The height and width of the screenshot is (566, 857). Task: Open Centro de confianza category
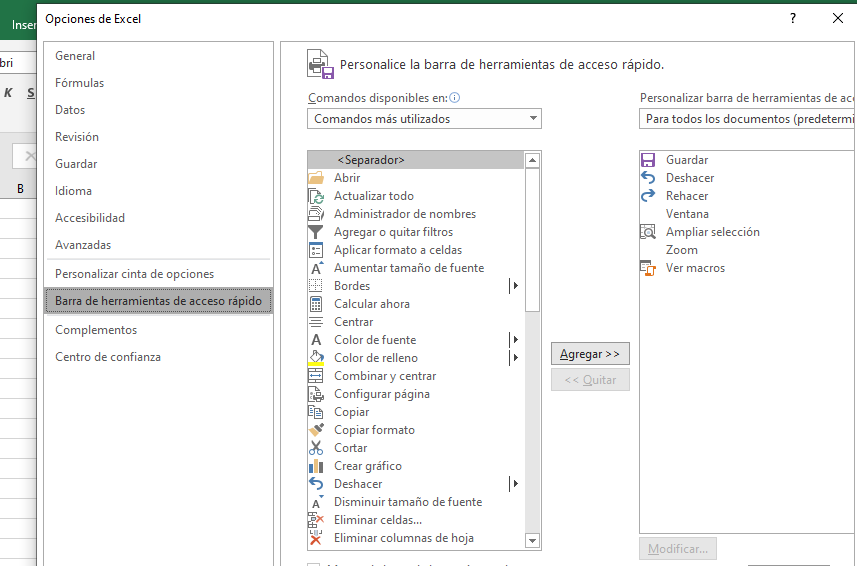point(108,357)
